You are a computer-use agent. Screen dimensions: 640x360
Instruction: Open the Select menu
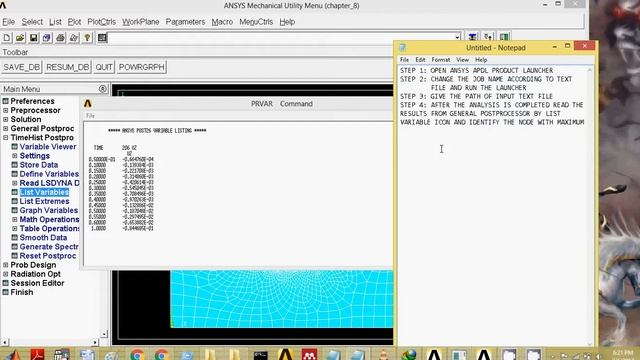(x=32, y=22)
